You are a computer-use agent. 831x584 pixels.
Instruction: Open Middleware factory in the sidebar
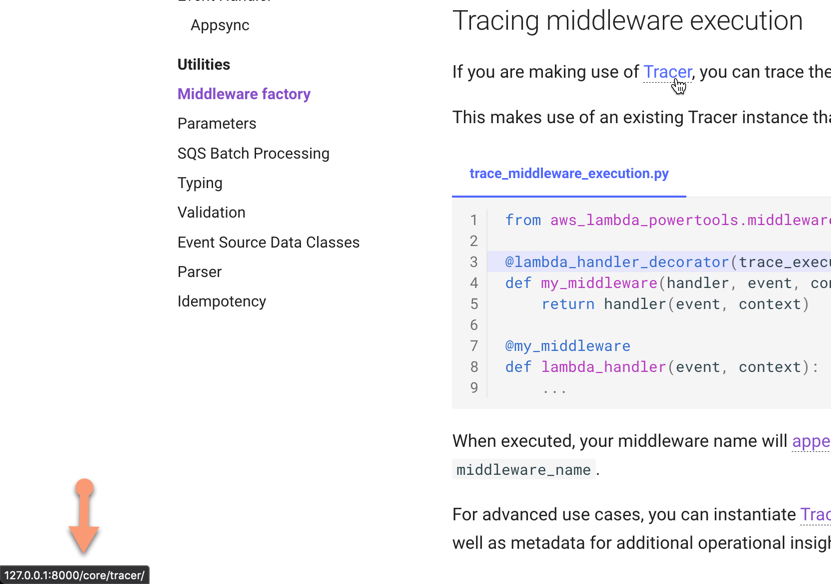click(244, 94)
